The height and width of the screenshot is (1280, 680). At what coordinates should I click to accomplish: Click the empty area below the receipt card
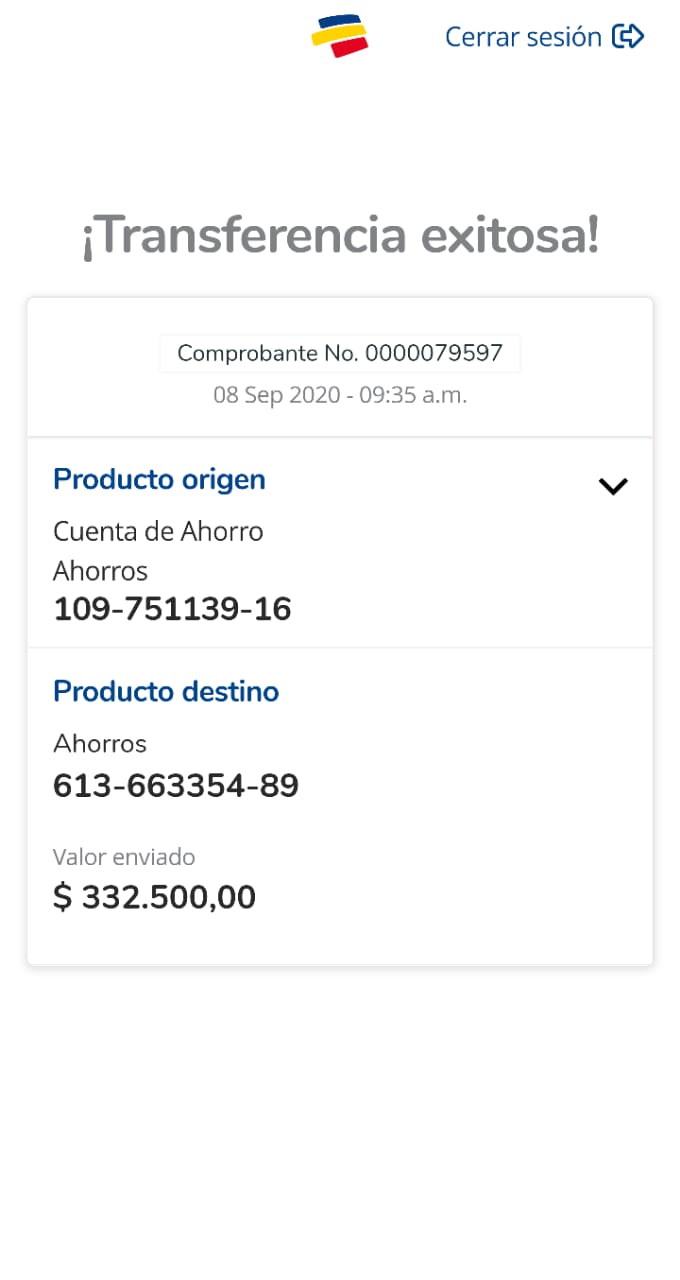340,1110
